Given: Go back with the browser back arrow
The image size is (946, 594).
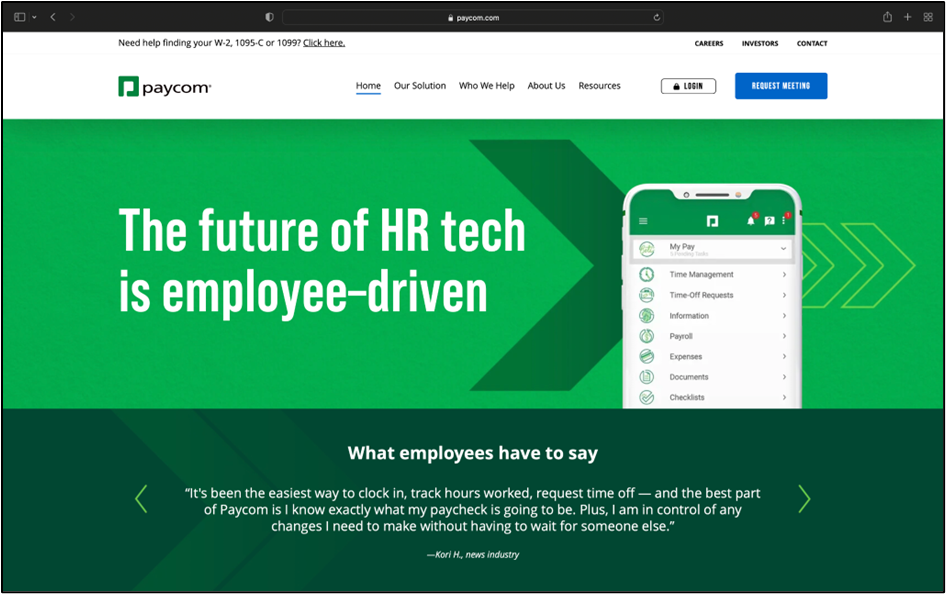Looking at the screenshot, I should (x=53, y=17).
